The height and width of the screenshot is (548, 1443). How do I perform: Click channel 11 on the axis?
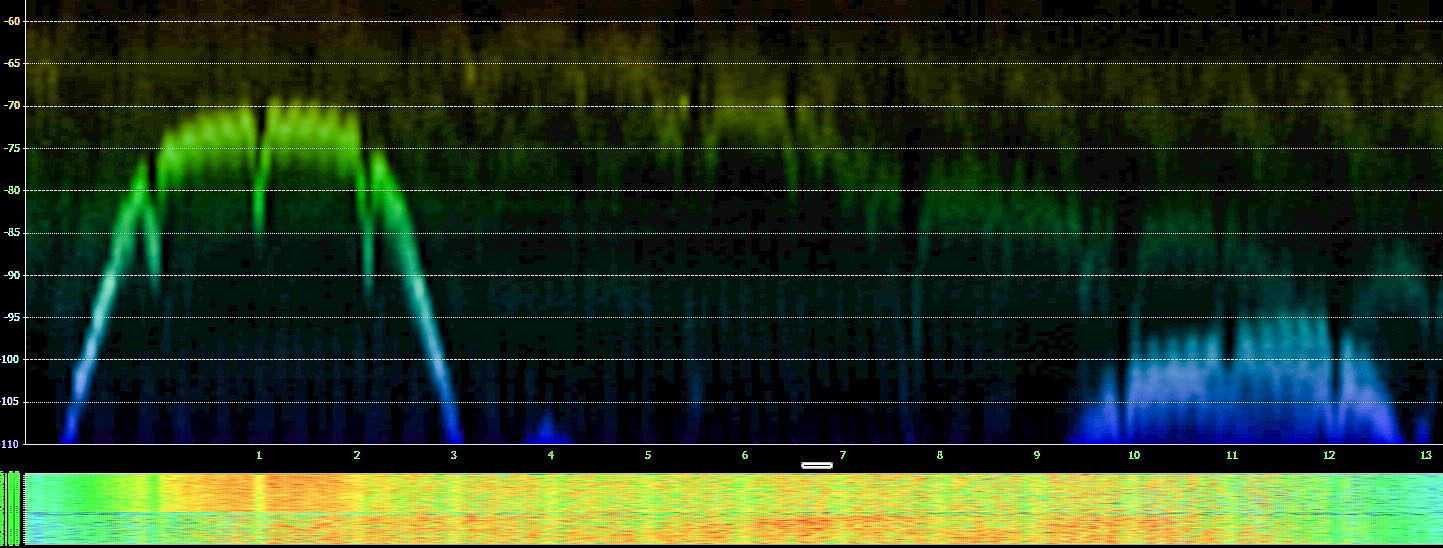(x=1231, y=455)
